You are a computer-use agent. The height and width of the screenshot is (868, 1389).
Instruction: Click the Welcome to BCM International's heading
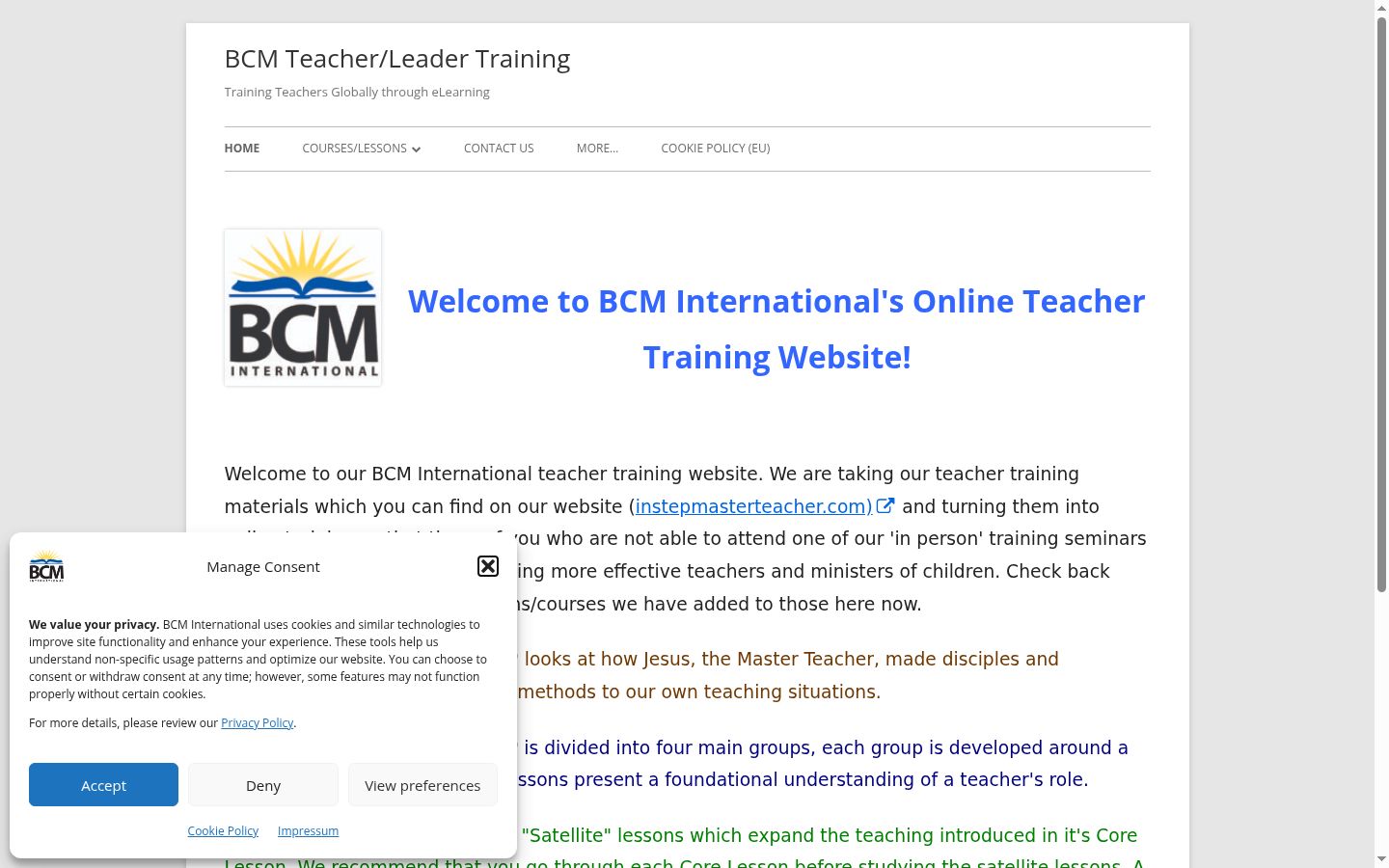[776, 329]
